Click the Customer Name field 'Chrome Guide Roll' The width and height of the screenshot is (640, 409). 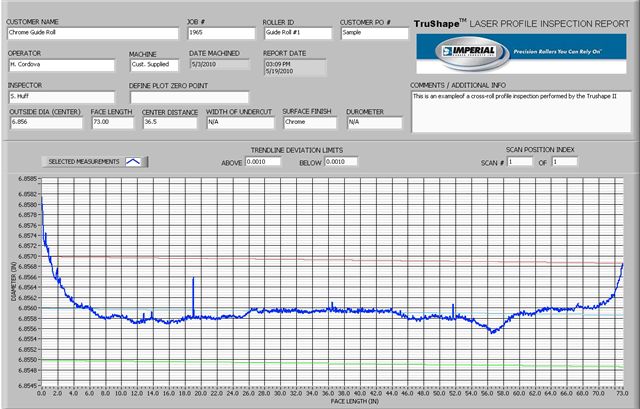(x=93, y=33)
